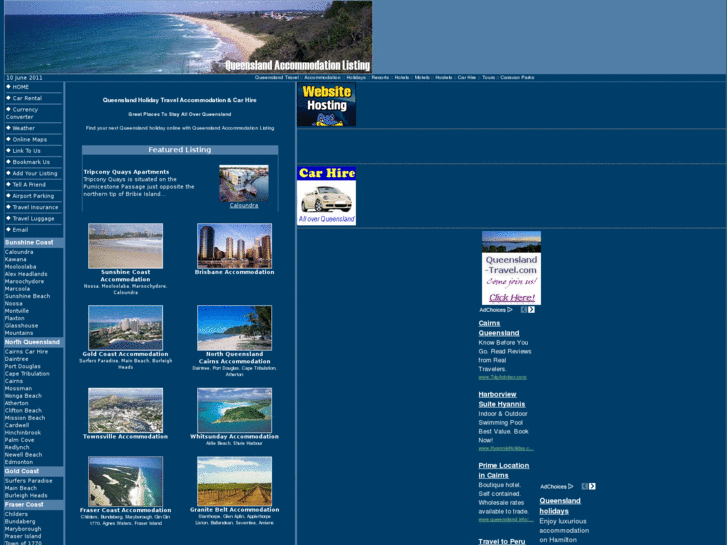Click previous arrow beside first AdChoices

pyautogui.click(x=523, y=310)
